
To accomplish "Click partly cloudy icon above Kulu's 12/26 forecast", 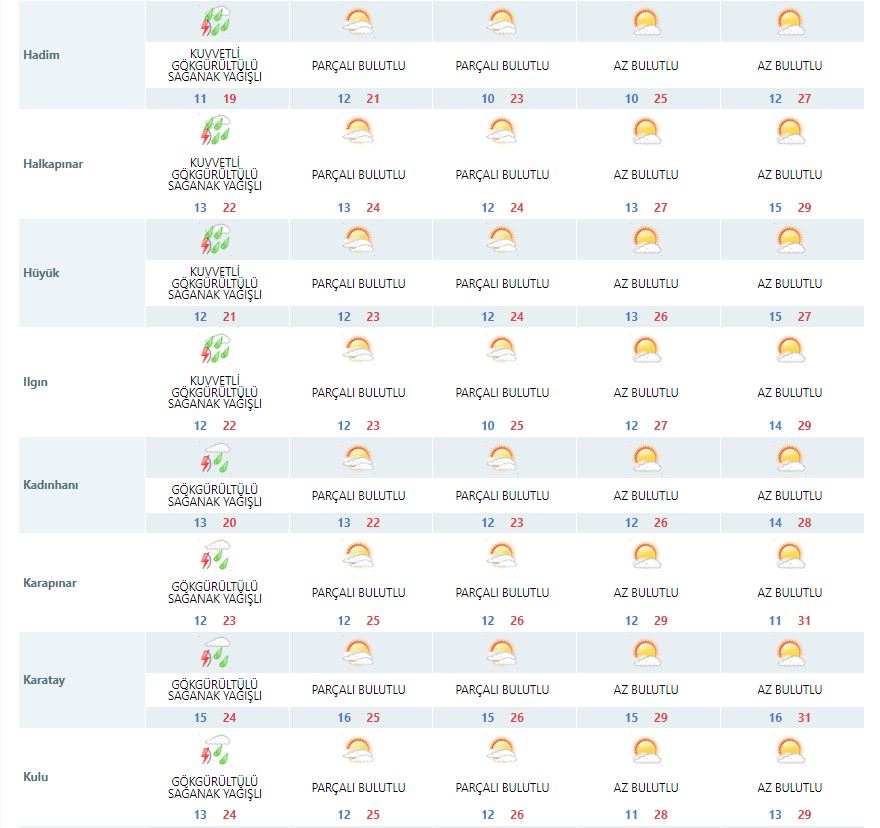I will point(502,750).
